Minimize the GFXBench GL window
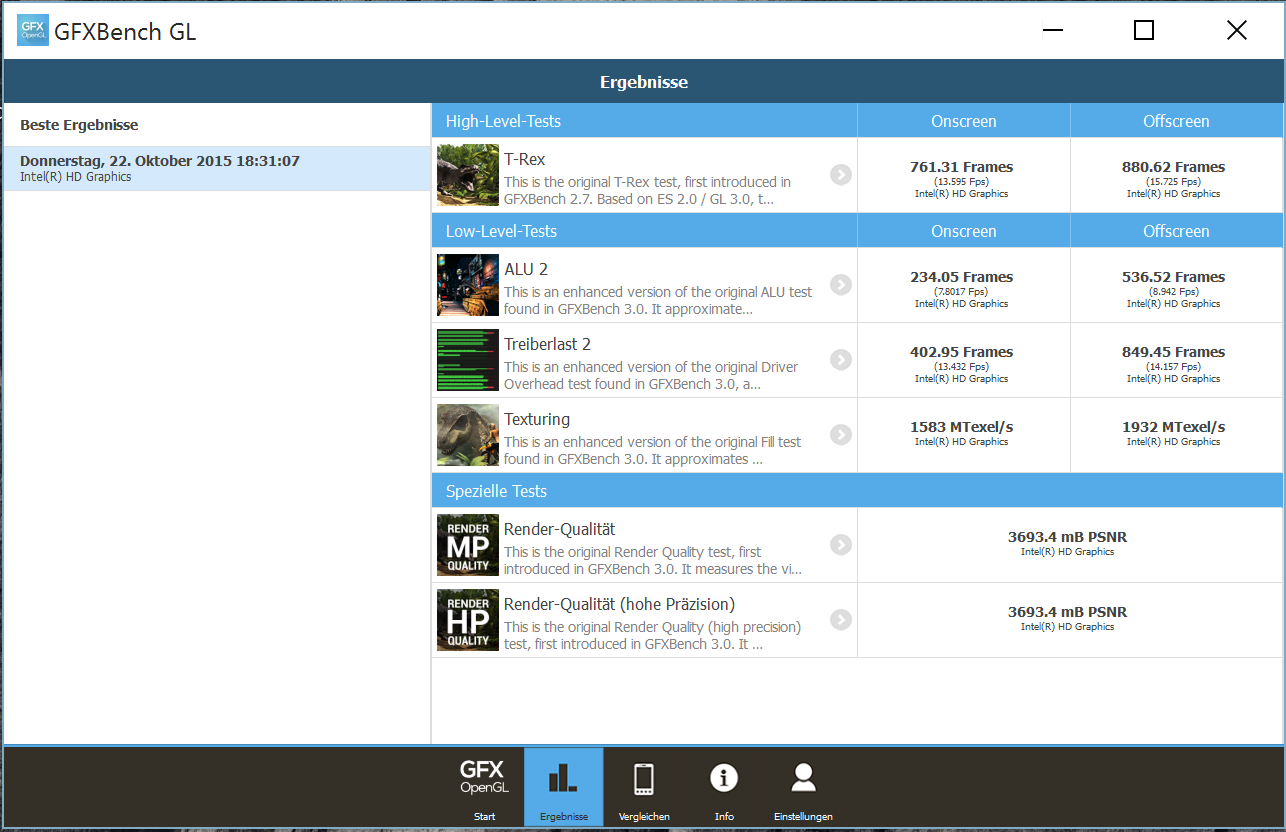 pos(1052,30)
